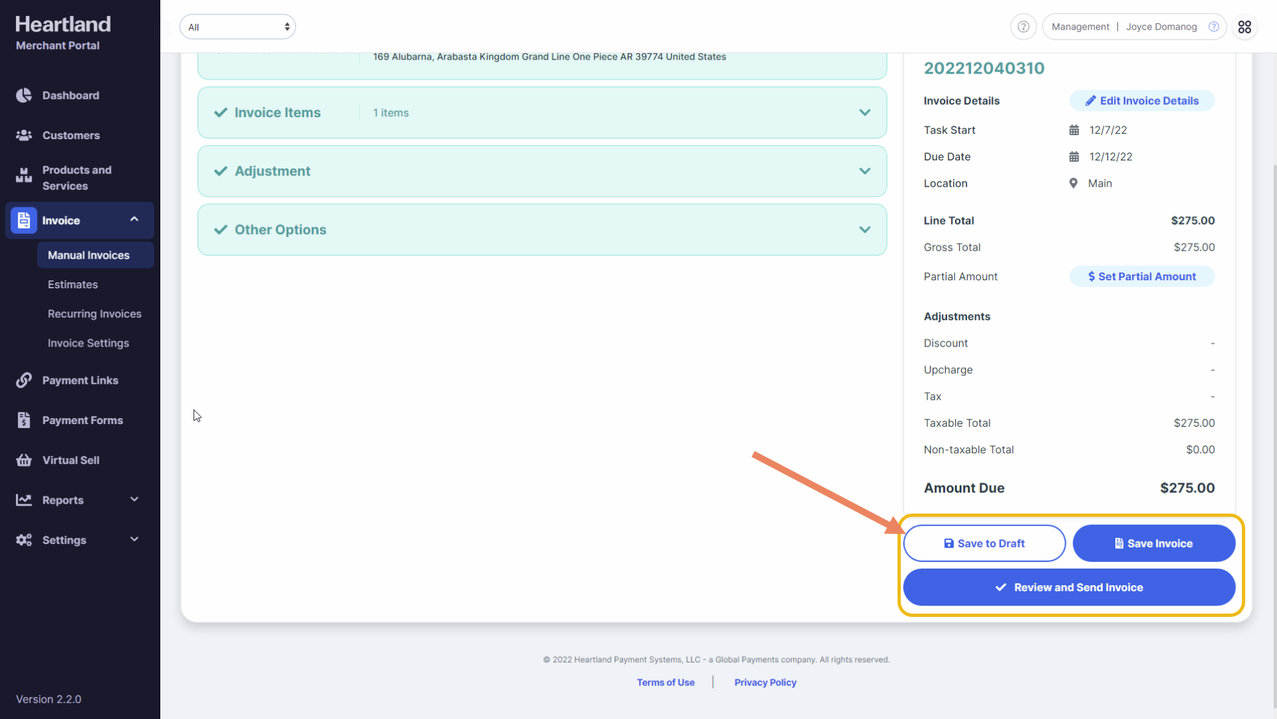Open the app grid icon
The height and width of the screenshot is (719, 1277).
(x=1244, y=27)
